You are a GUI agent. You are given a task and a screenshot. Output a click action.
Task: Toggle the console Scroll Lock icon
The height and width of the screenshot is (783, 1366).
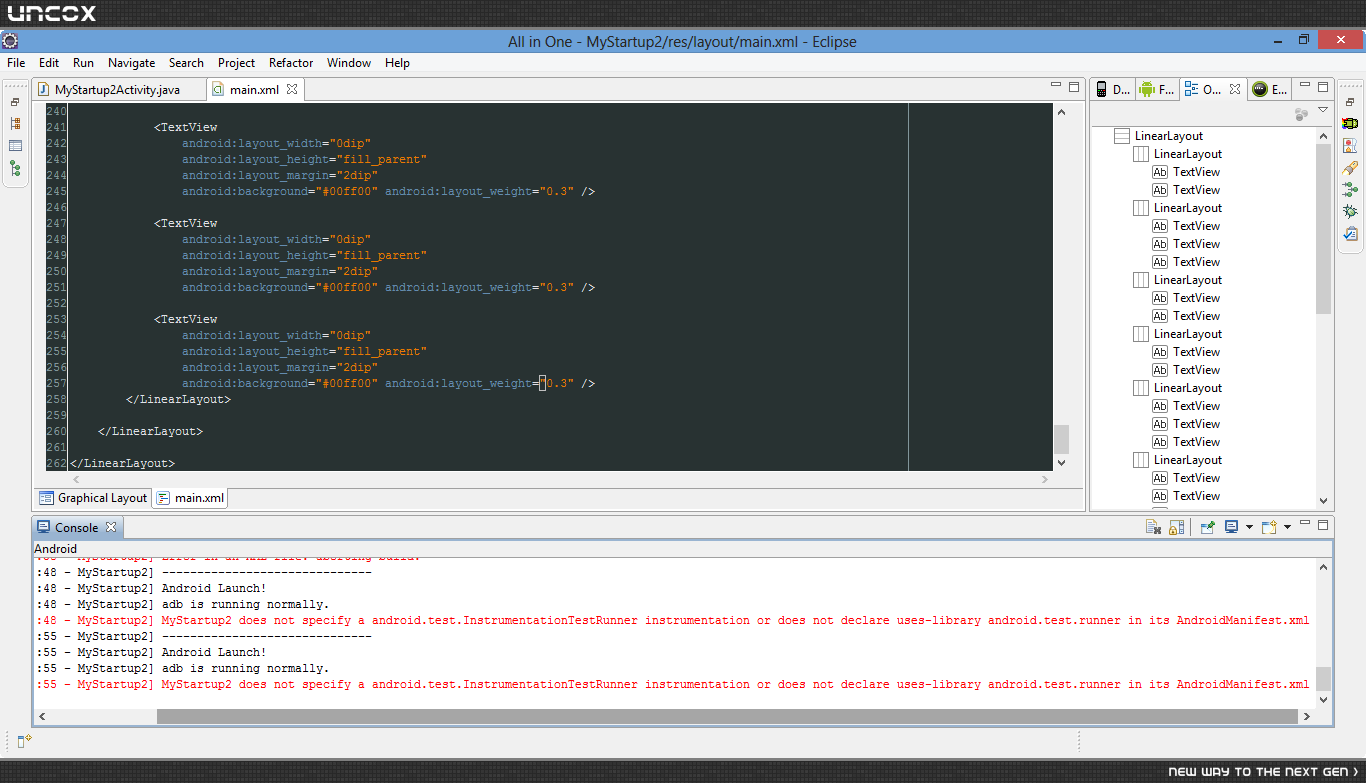tap(1176, 527)
